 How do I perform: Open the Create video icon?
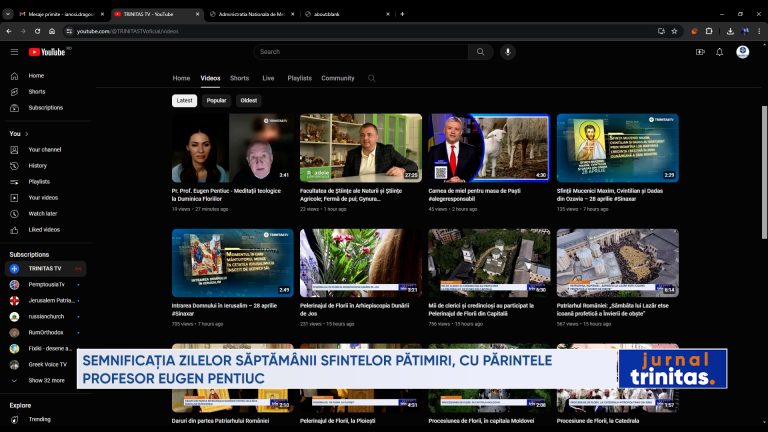coord(700,52)
